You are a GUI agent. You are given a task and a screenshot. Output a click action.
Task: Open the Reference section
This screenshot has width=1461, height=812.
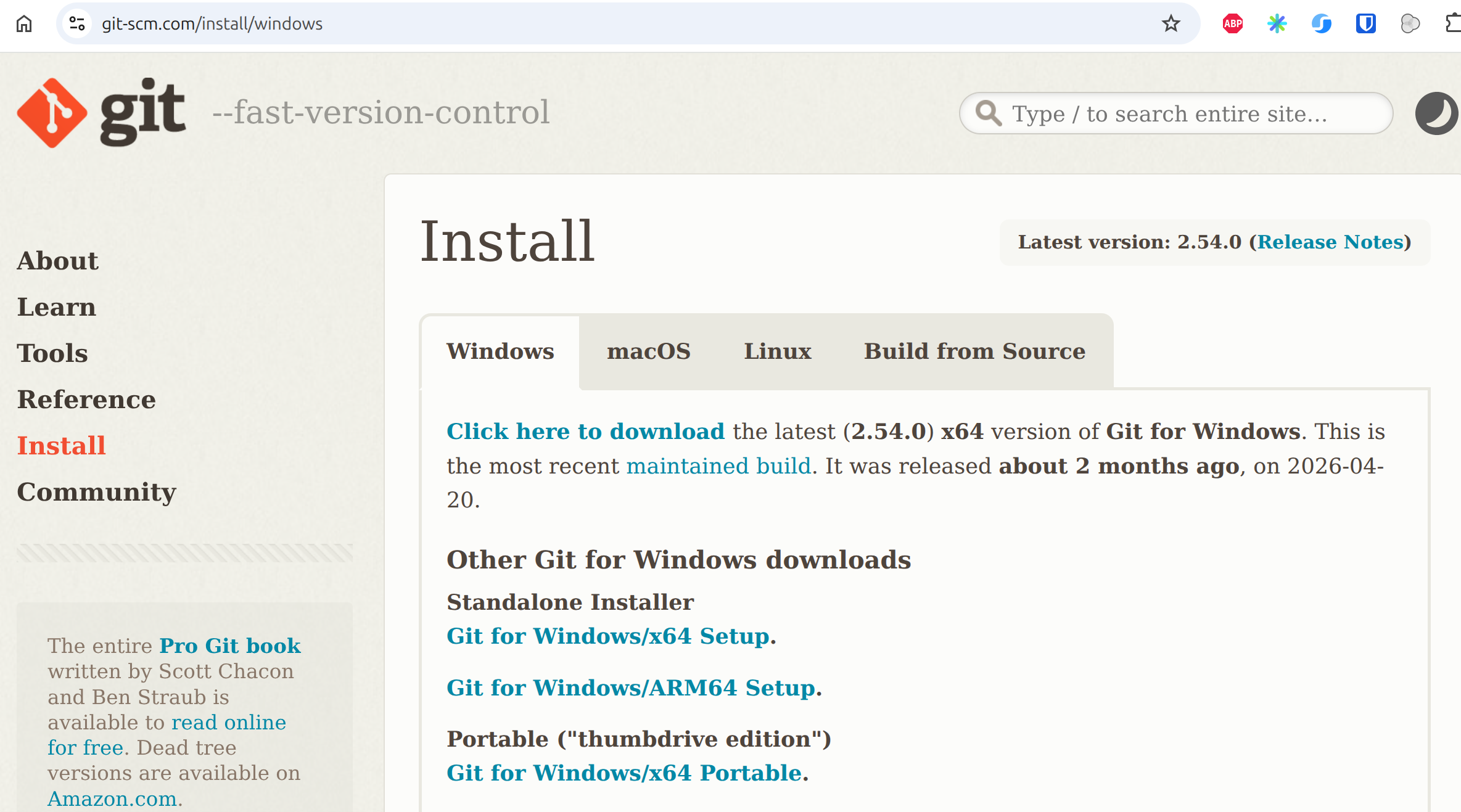click(86, 400)
